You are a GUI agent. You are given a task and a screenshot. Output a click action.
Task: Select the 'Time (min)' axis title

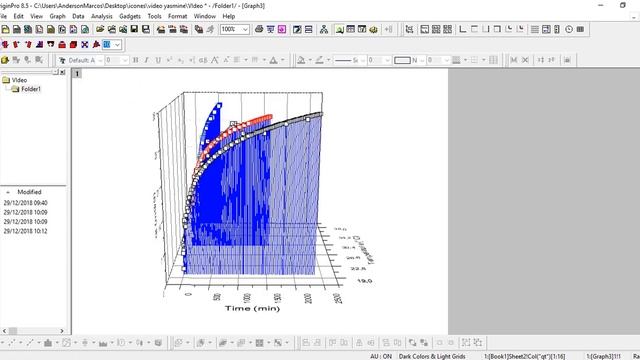[x=252, y=308]
